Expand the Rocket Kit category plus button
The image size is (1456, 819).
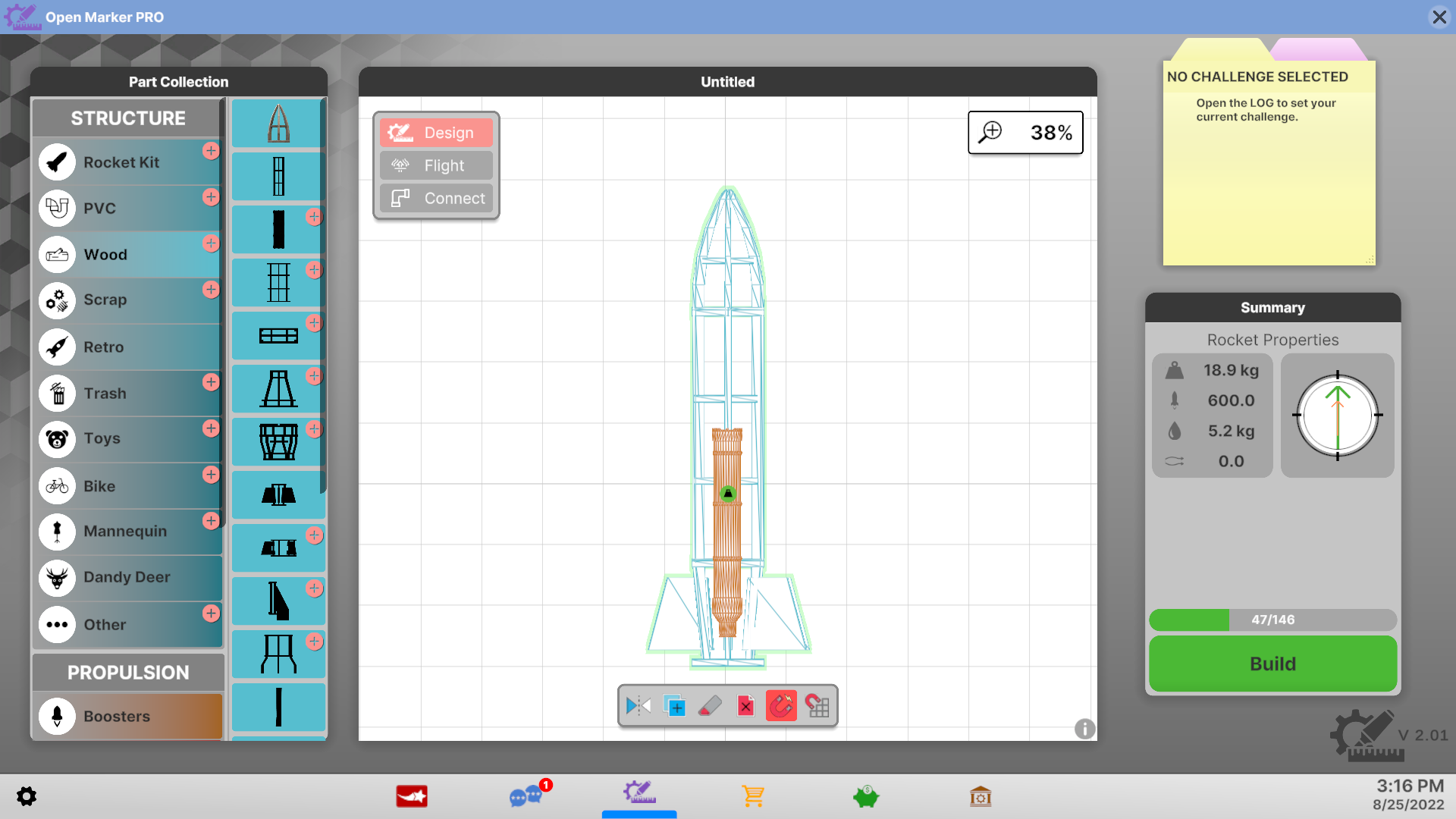[x=211, y=150]
